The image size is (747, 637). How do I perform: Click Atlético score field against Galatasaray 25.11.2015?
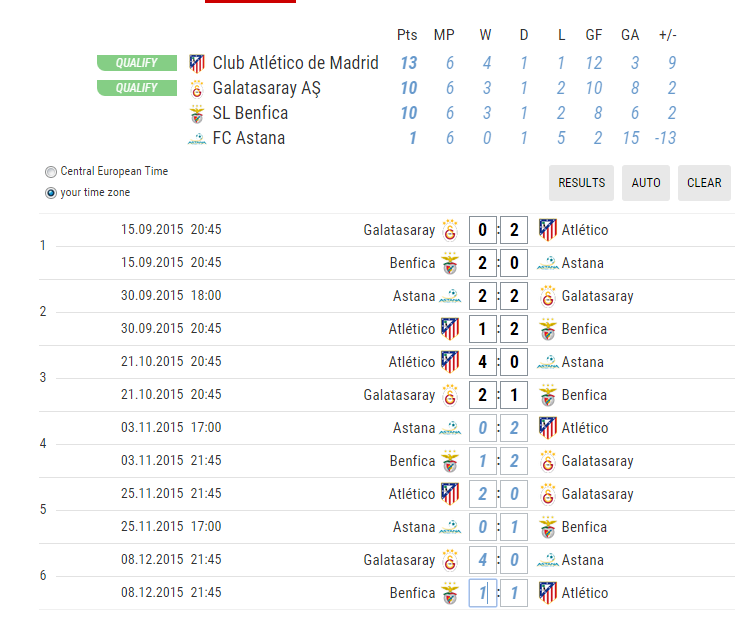(x=483, y=494)
